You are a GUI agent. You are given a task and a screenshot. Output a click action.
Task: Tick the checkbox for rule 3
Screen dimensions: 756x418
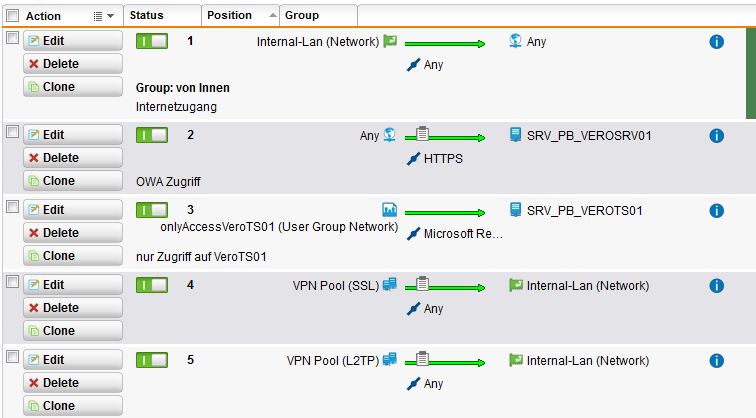click(13, 207)
